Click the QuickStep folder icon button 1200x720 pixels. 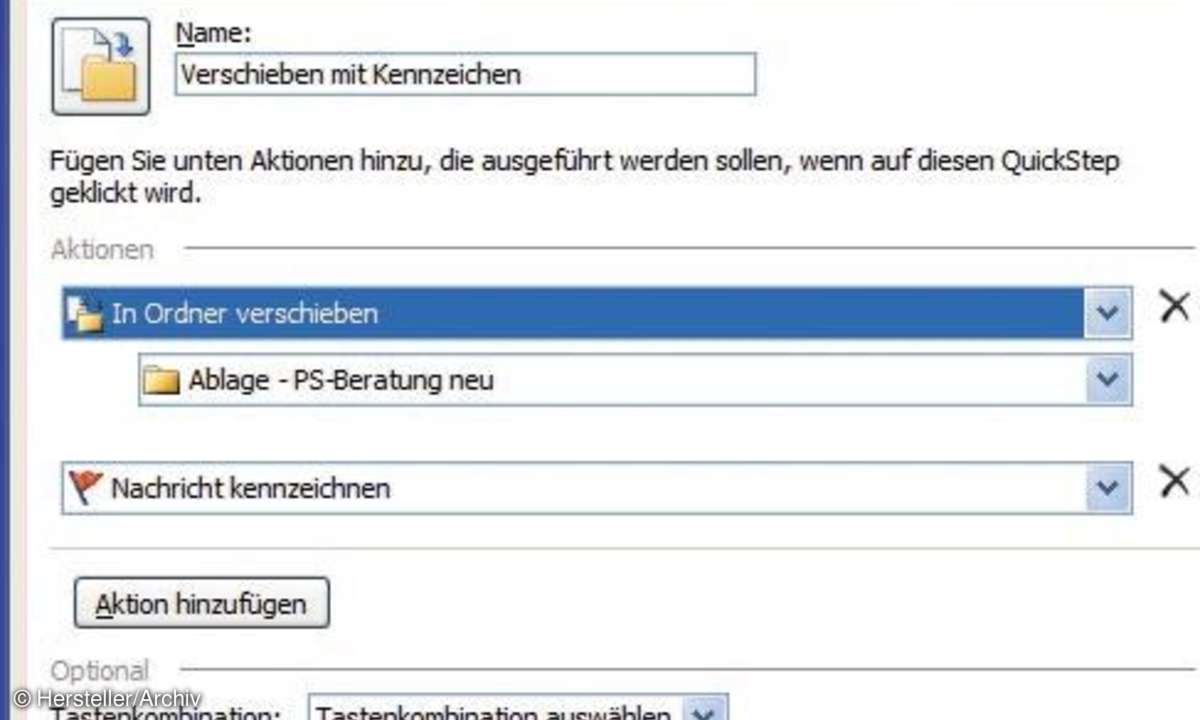[x=101, y=66]
